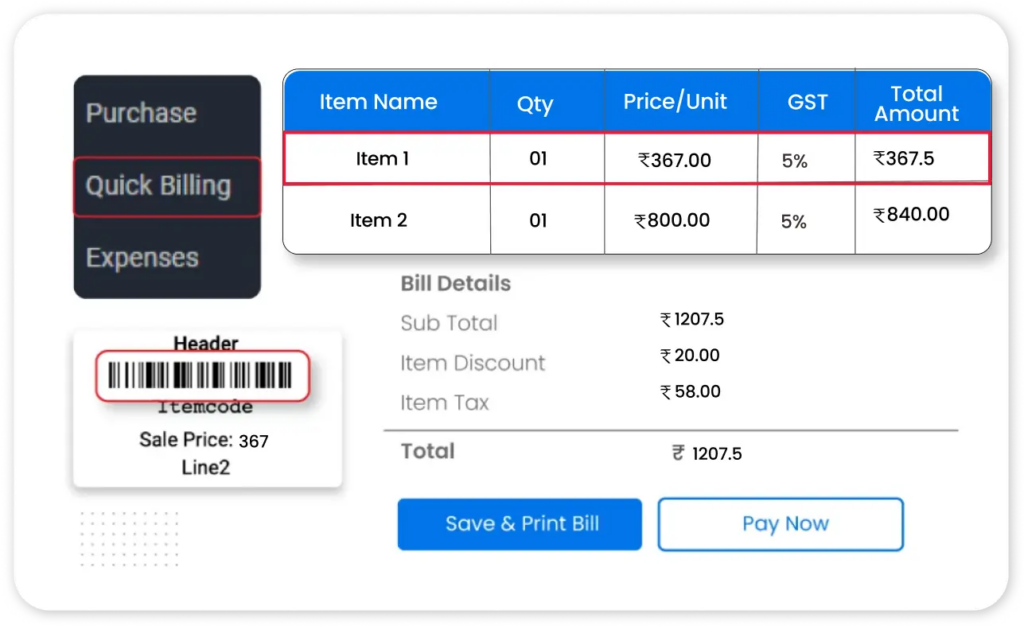This screenshot has height=626, width=1024.
Task: Click the Item Tax ₹58.00 value
Action: click(691, 392)
